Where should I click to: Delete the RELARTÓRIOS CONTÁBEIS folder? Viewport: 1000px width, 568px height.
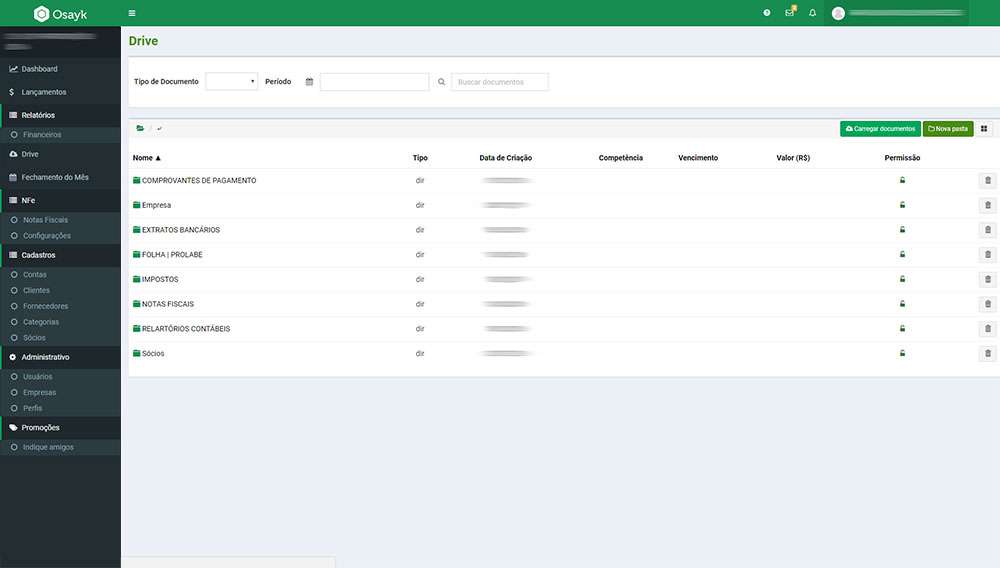pyautogui.click(x=987, y=329)
